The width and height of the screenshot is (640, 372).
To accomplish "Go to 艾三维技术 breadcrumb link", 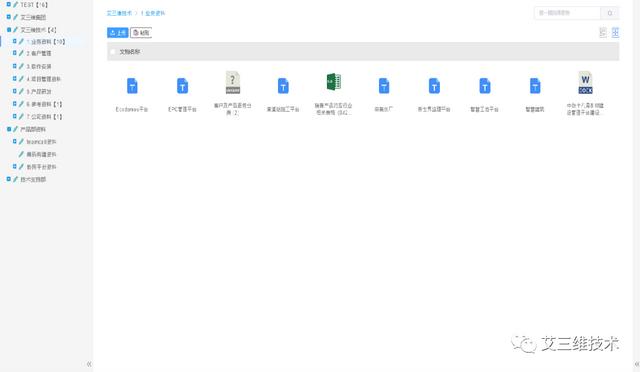I will pos(119,13).
